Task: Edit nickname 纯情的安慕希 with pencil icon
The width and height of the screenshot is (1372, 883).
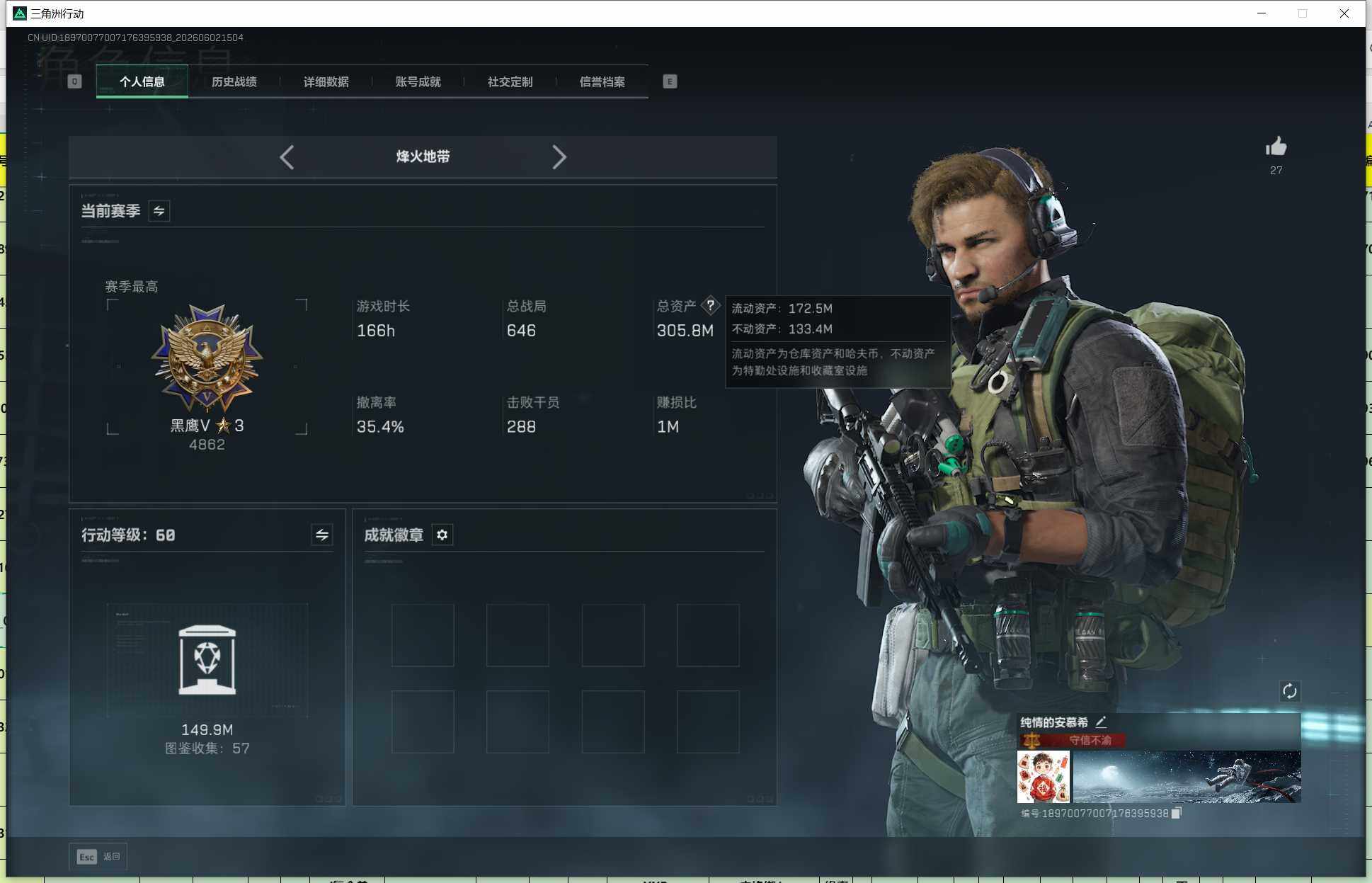Action: coord(1101,722)
